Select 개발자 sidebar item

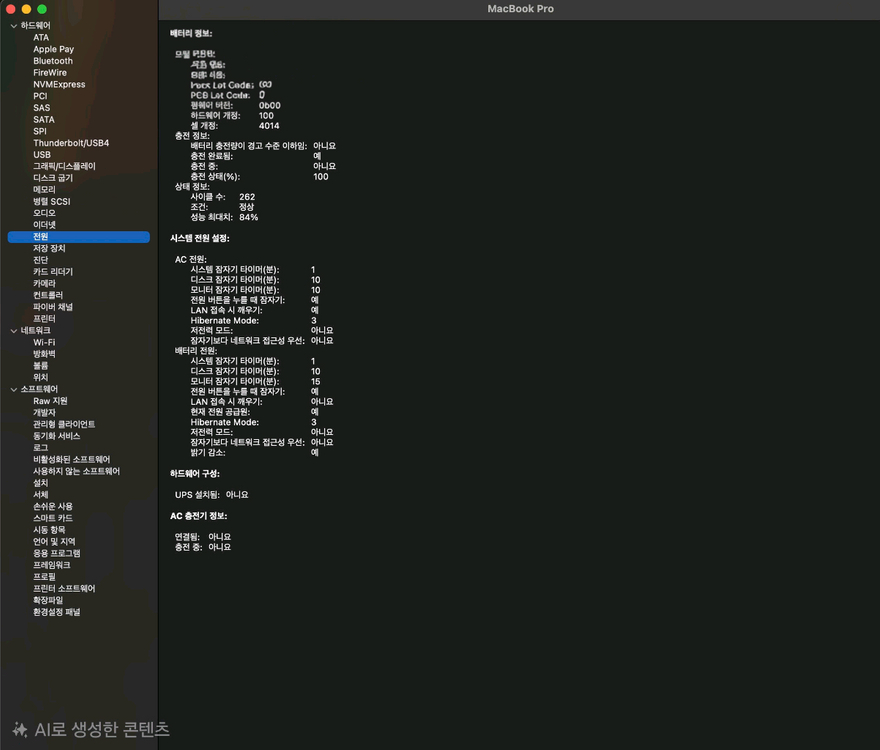click(x=44, y=413)
